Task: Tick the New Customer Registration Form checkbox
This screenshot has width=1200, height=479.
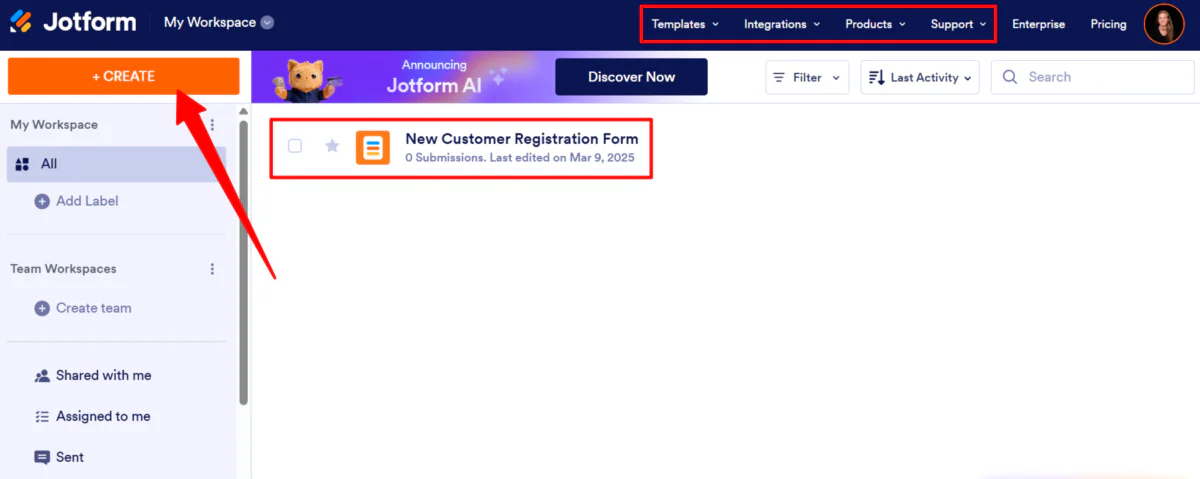Action: click(295, 146)
